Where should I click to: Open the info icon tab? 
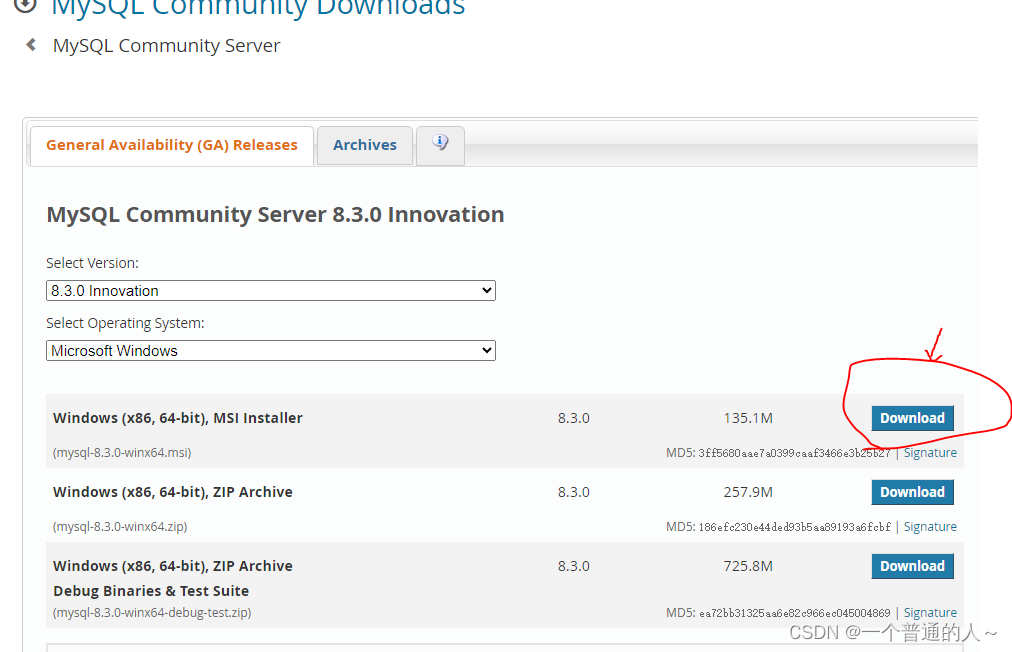click(x=440, y=145)
